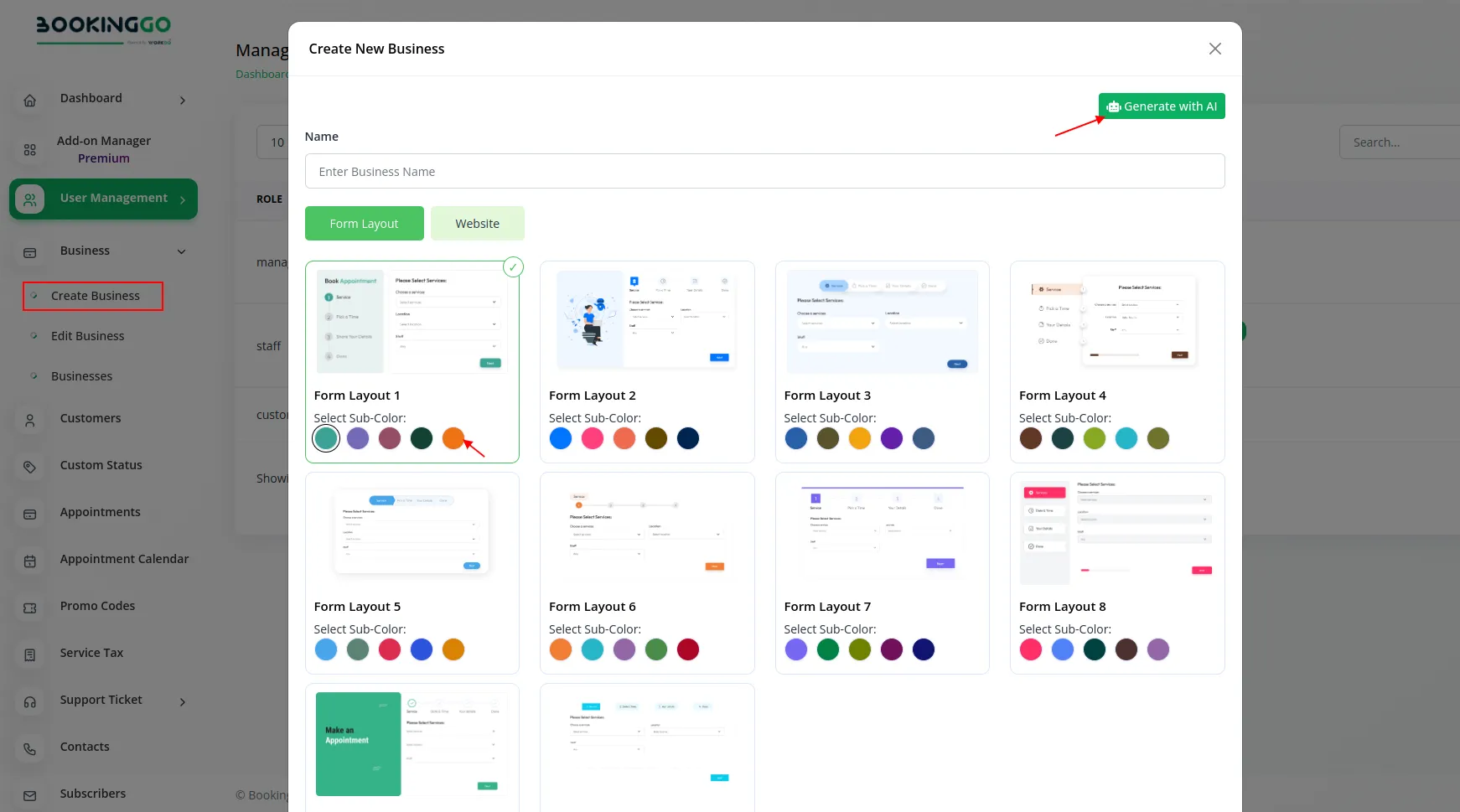
Task: Pick yellow sub-color for Form Layout 3
Action: click(x=860, y=438)
